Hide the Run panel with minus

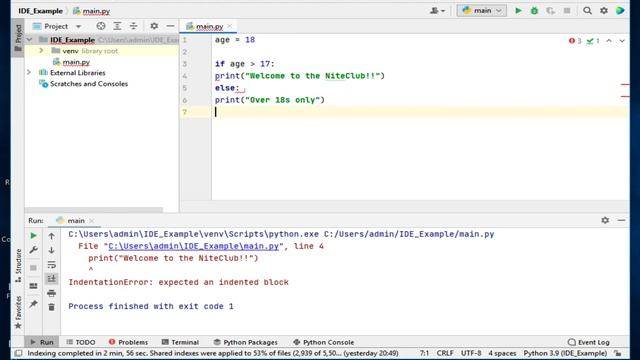(621, 220)
